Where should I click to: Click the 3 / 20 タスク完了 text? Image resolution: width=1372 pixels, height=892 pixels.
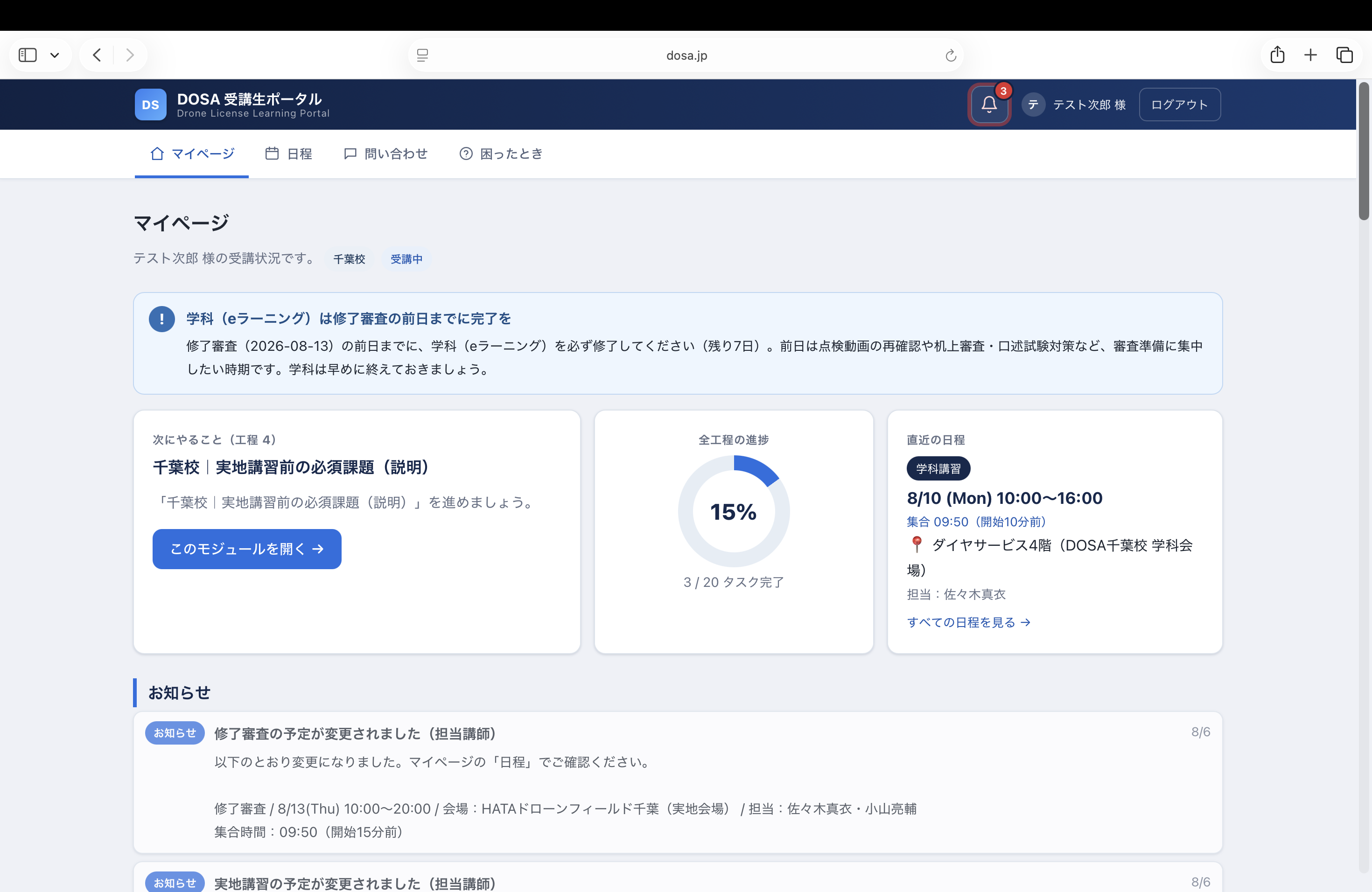coord(733,582)
